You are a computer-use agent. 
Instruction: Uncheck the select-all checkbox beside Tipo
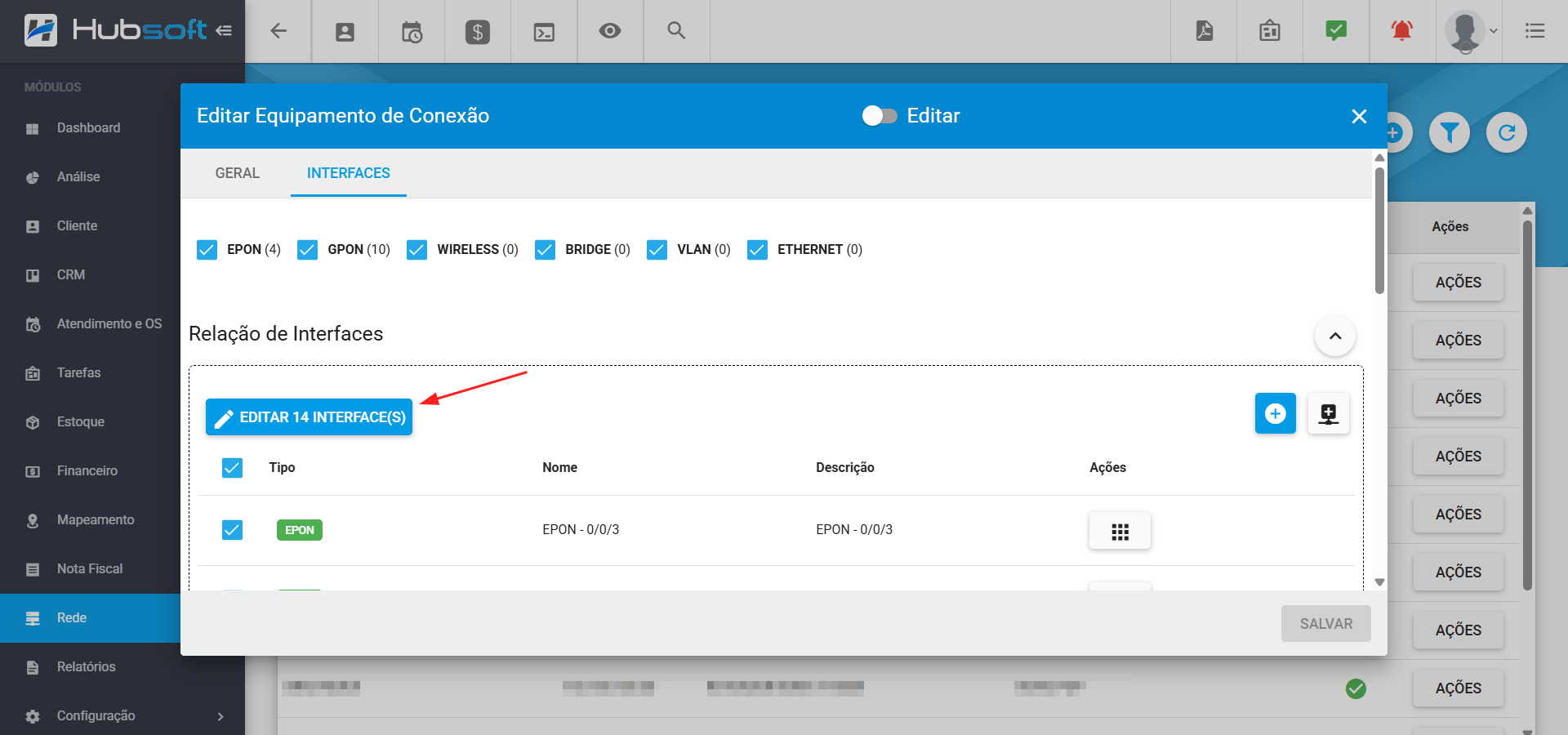pos(233,468)
